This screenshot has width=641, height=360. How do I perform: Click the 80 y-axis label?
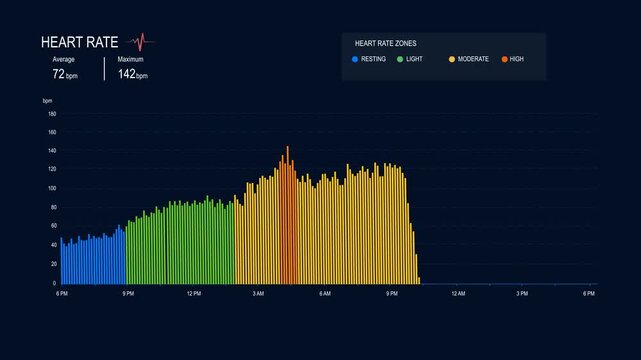54,207
